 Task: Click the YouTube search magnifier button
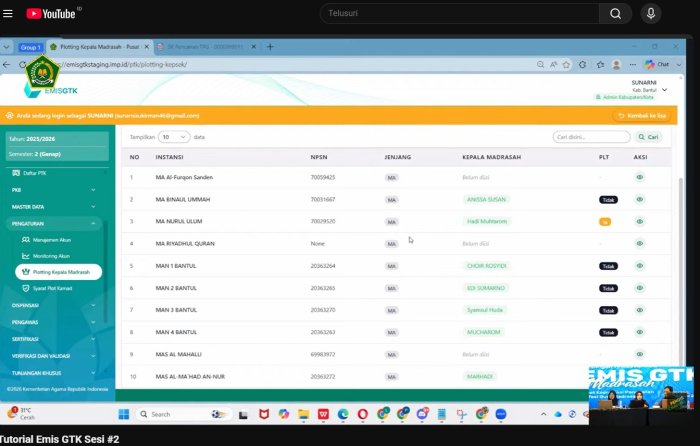pyautogui.click(x=615, y=14)
